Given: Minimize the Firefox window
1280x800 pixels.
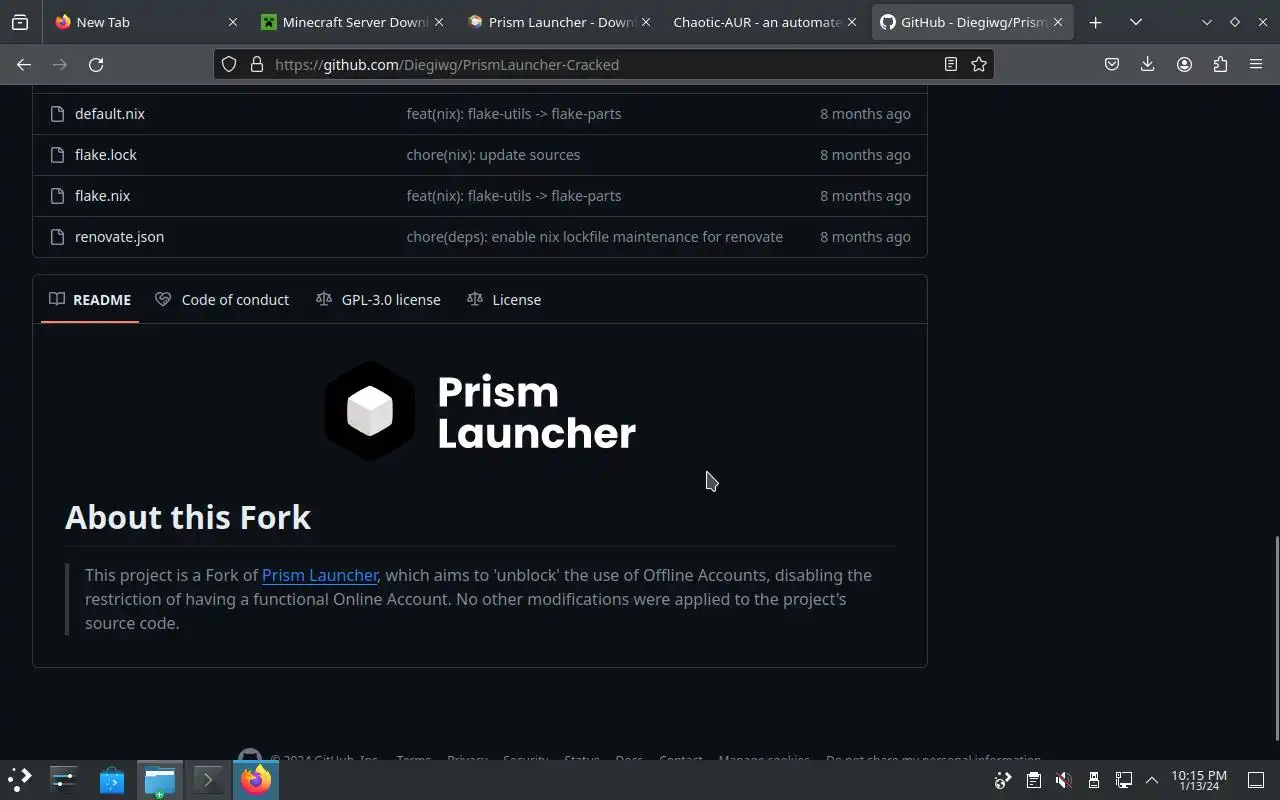Looking at the screenshot, I should coord(1207,22).
